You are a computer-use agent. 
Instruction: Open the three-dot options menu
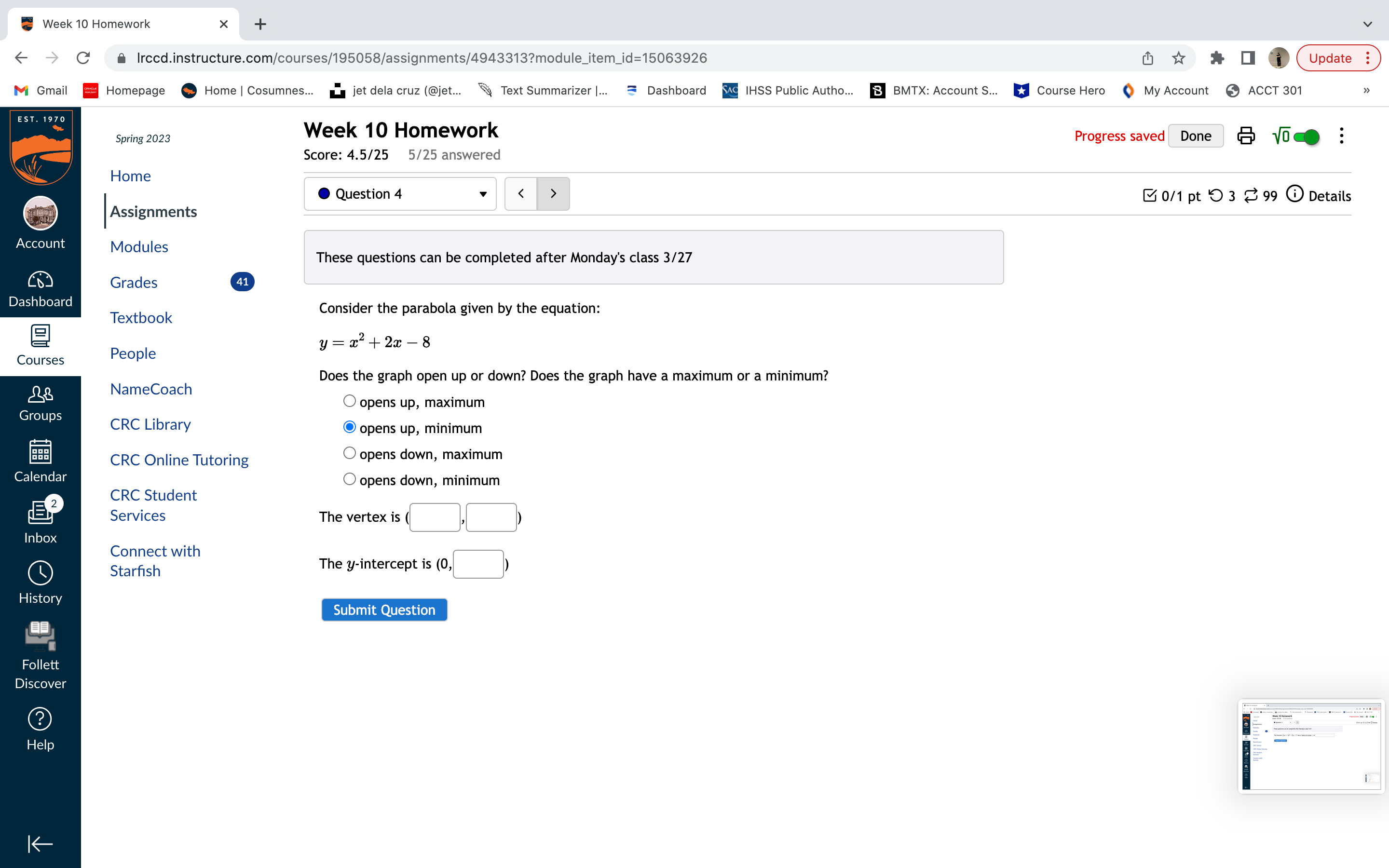[x=1341, y=136]
